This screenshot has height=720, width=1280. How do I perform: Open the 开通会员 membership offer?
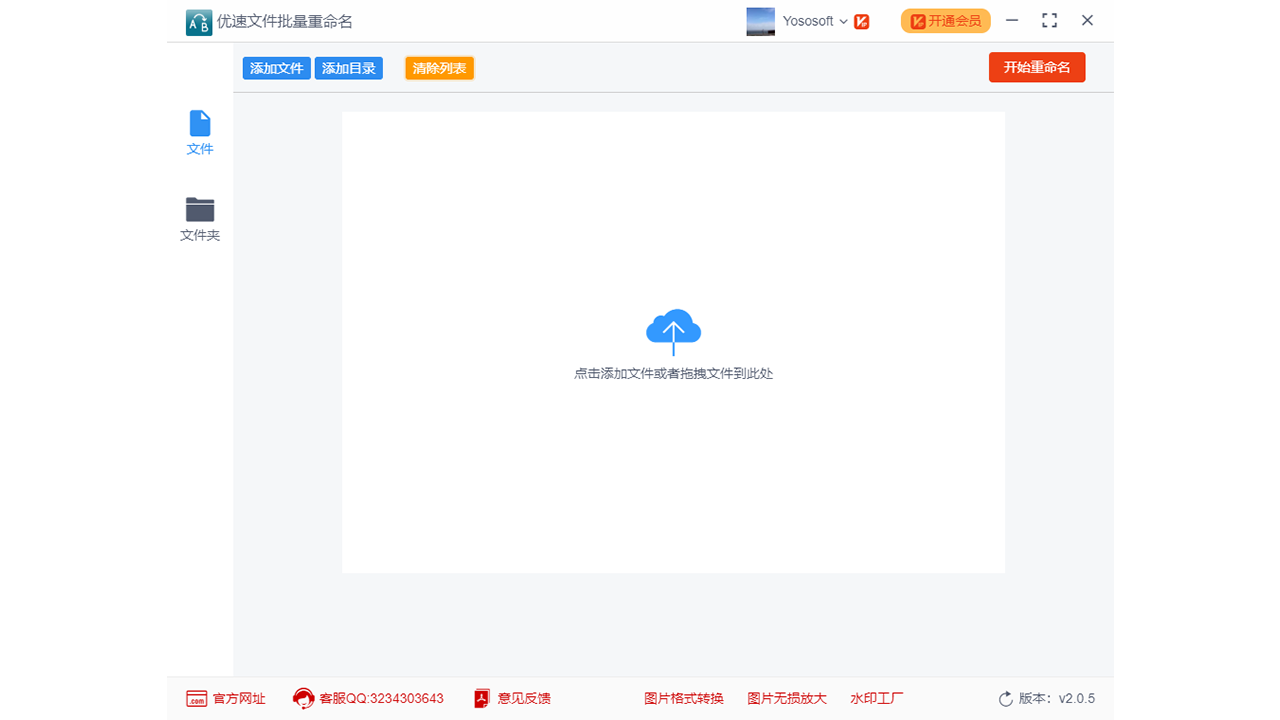click(x=945, y=20)
